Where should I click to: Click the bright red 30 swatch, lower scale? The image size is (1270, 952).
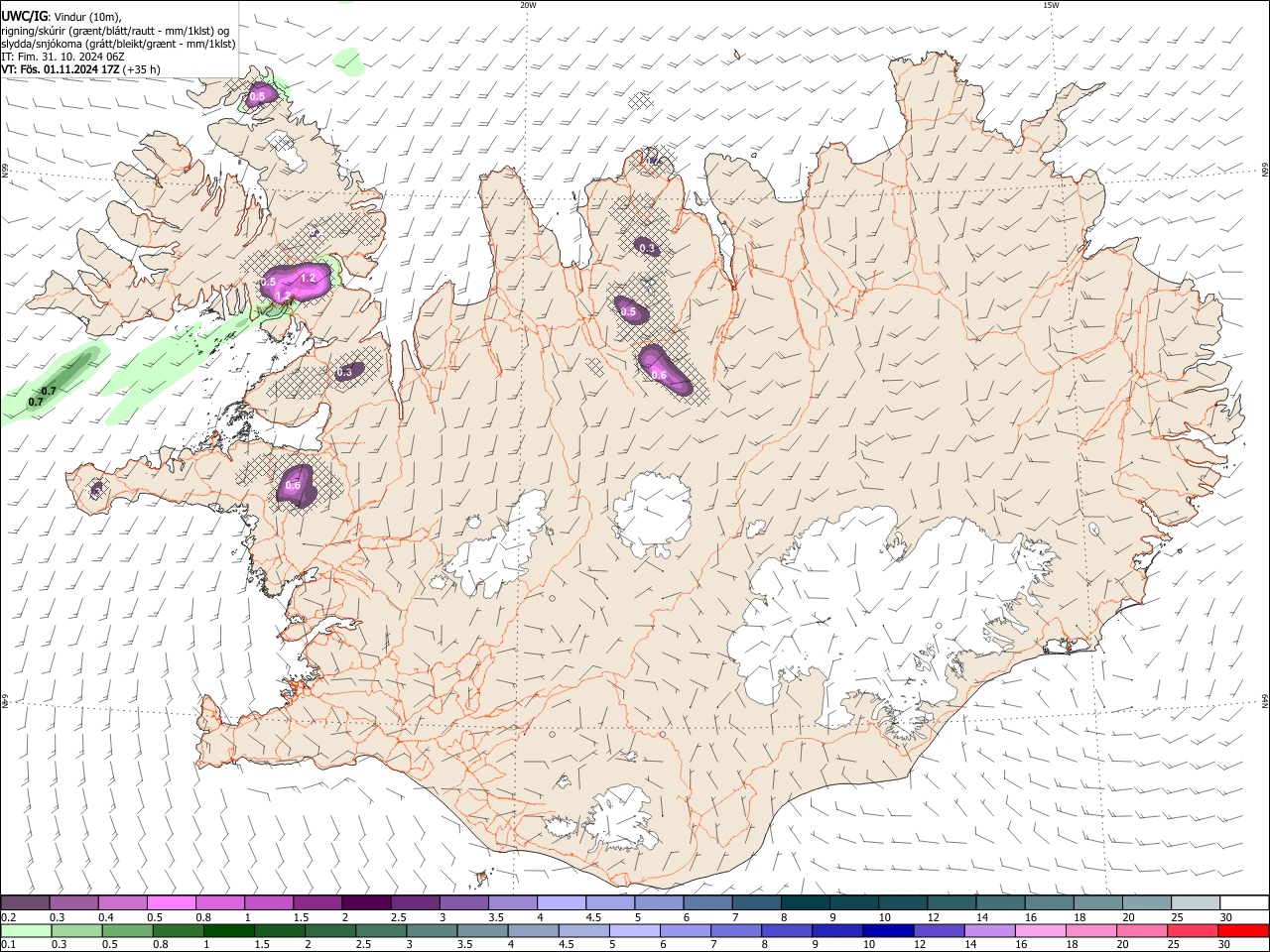coord(1243,930)
